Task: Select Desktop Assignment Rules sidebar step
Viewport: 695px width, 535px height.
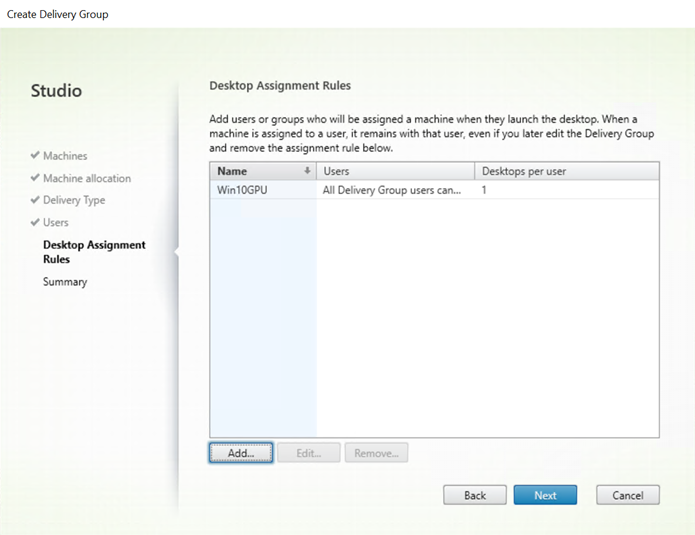Action: pos(94,252)
